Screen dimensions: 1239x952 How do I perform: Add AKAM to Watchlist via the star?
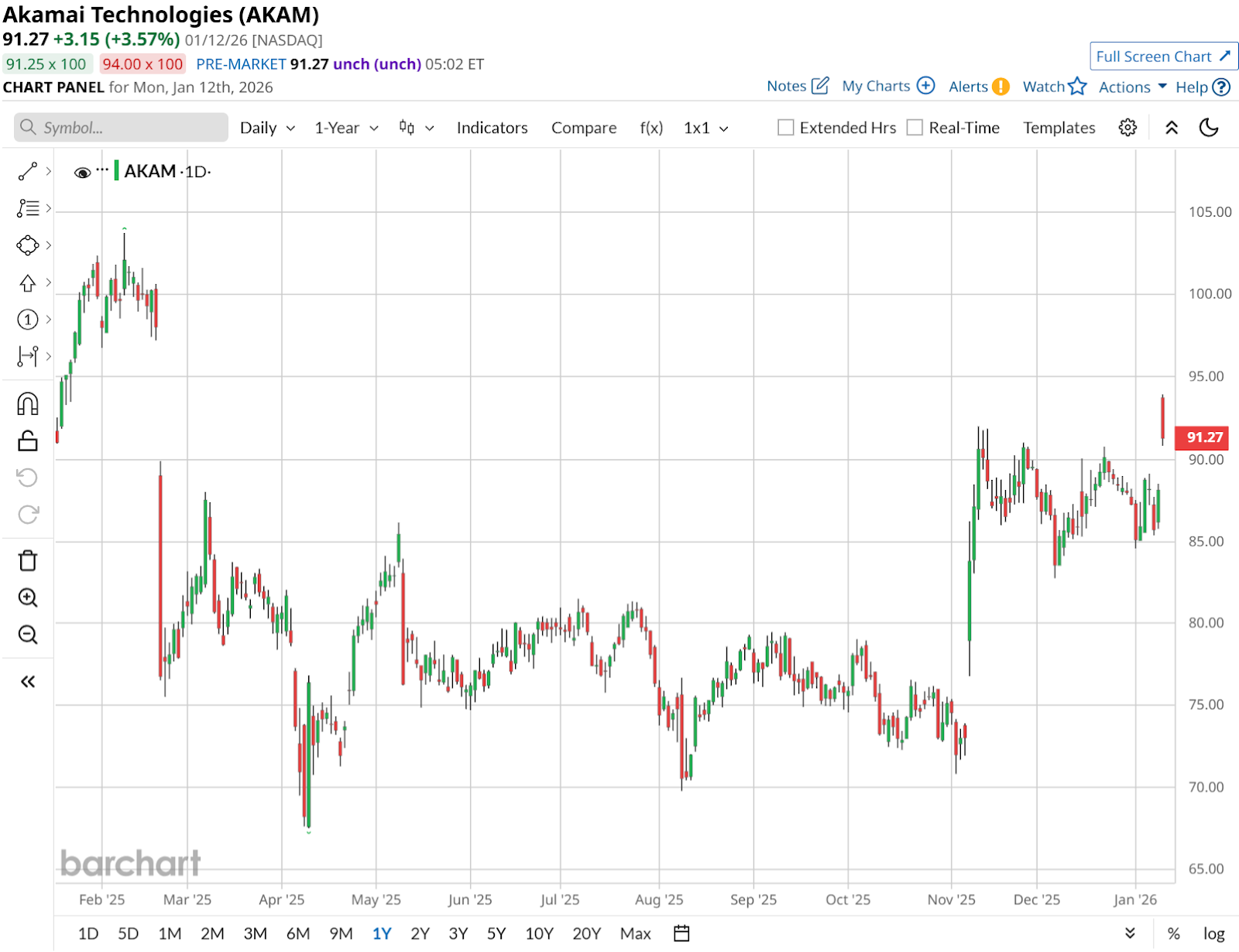[1077, 87]
